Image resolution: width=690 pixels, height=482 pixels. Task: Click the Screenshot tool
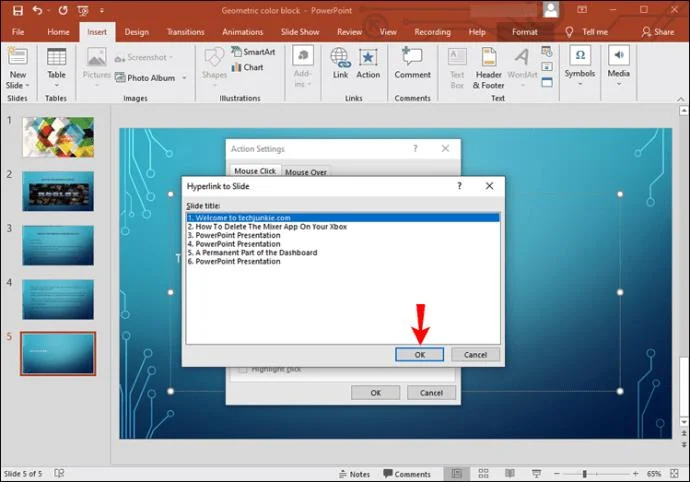[x=143, y=58]
